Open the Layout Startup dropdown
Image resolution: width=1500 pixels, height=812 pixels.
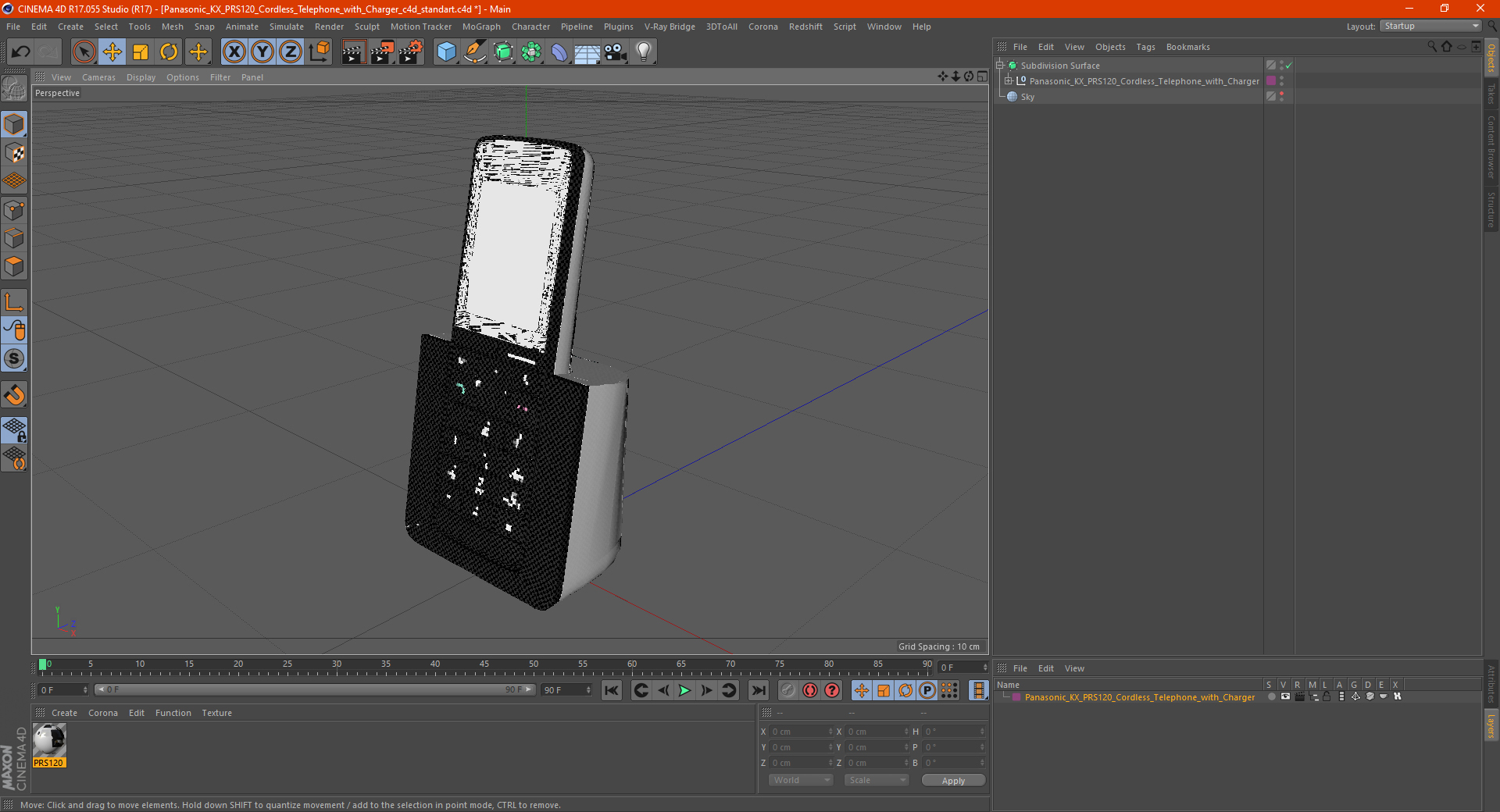1430,27
